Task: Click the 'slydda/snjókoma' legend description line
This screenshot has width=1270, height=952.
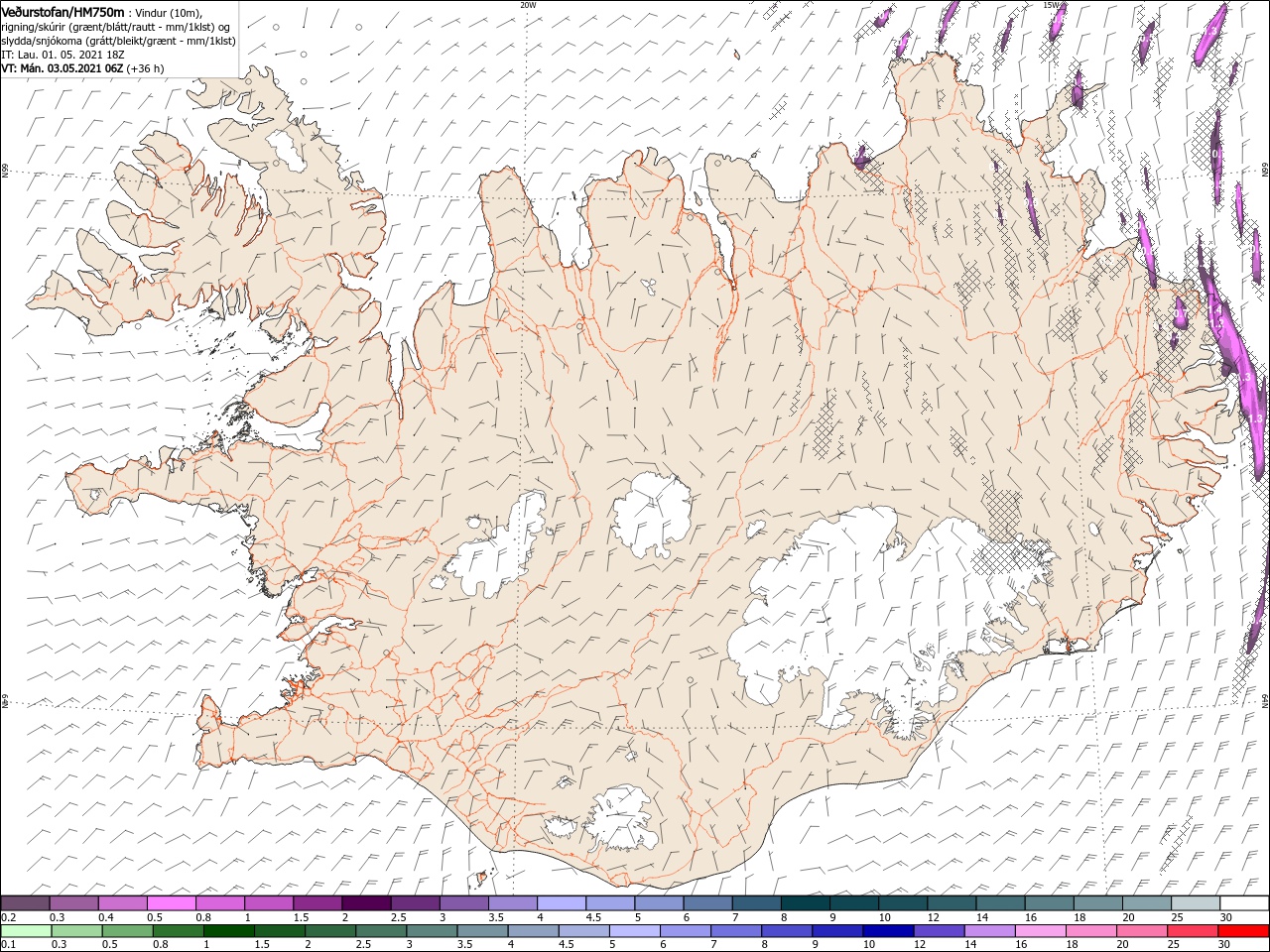Action: tap(118, 41)
